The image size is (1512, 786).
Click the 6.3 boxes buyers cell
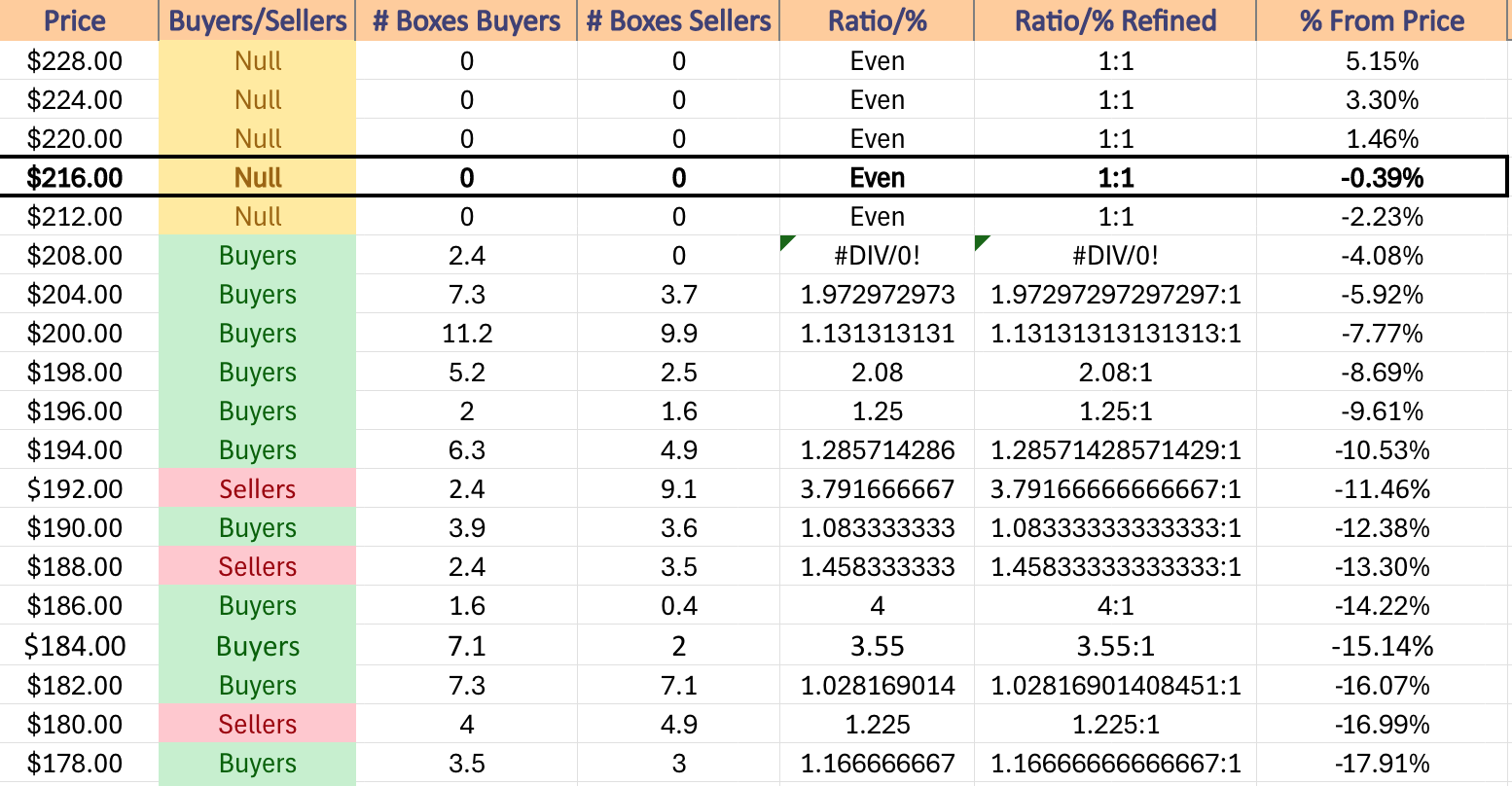click(x=467, y=450)
